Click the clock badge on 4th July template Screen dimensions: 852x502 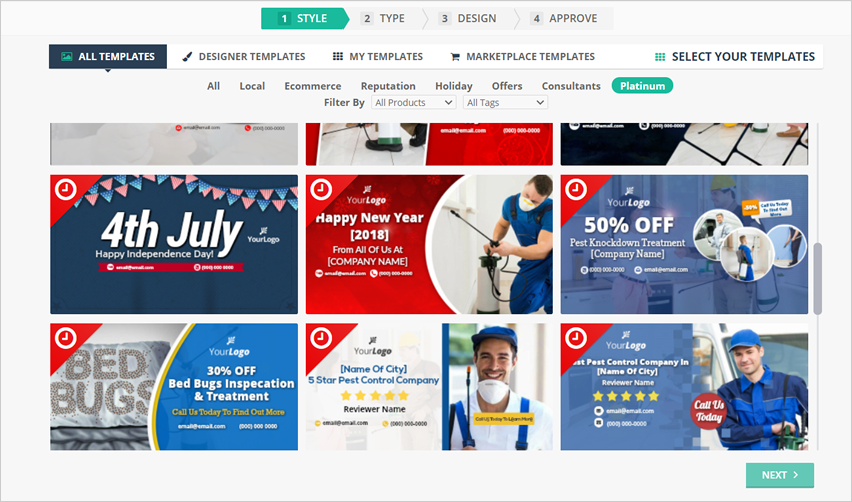[x=66, y=190]
